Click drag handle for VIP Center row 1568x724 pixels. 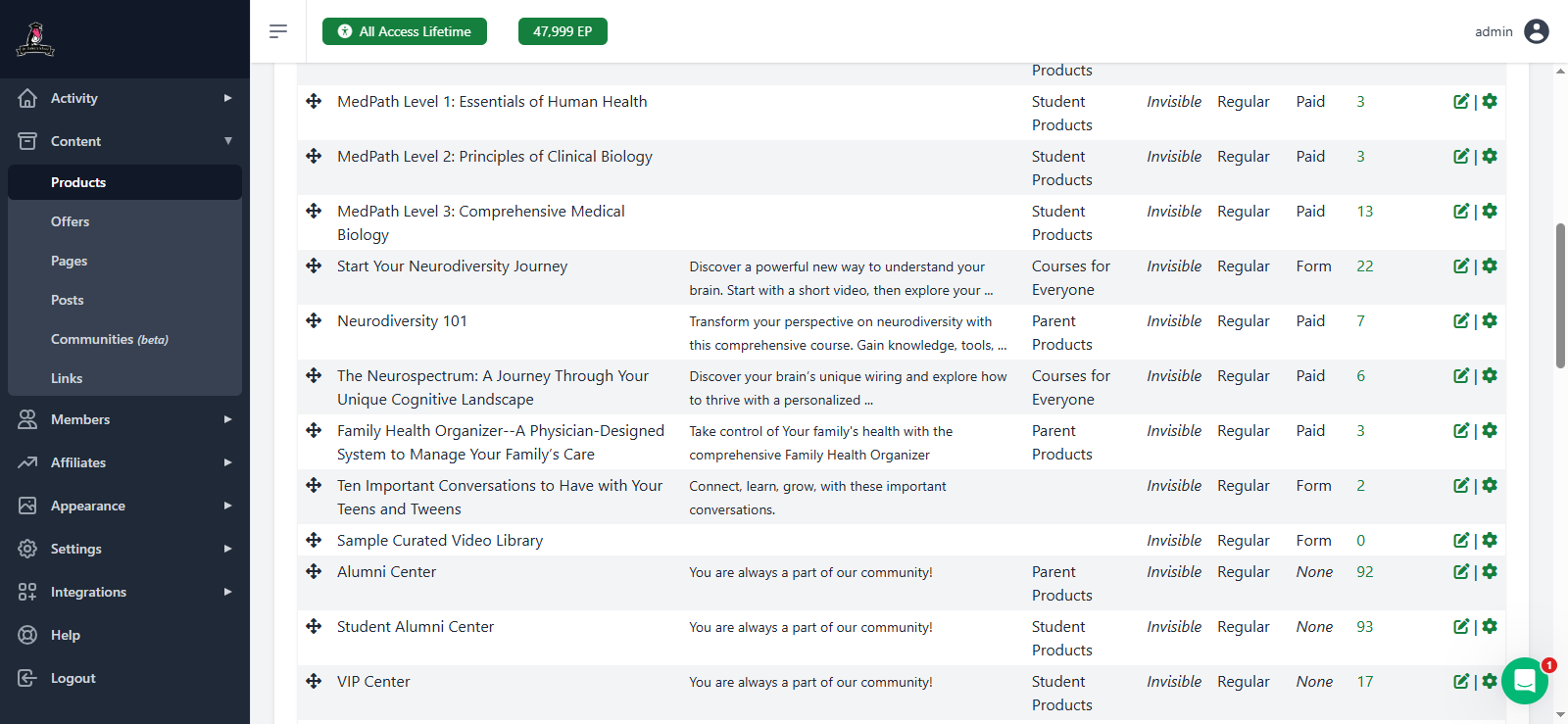(314, 682)
